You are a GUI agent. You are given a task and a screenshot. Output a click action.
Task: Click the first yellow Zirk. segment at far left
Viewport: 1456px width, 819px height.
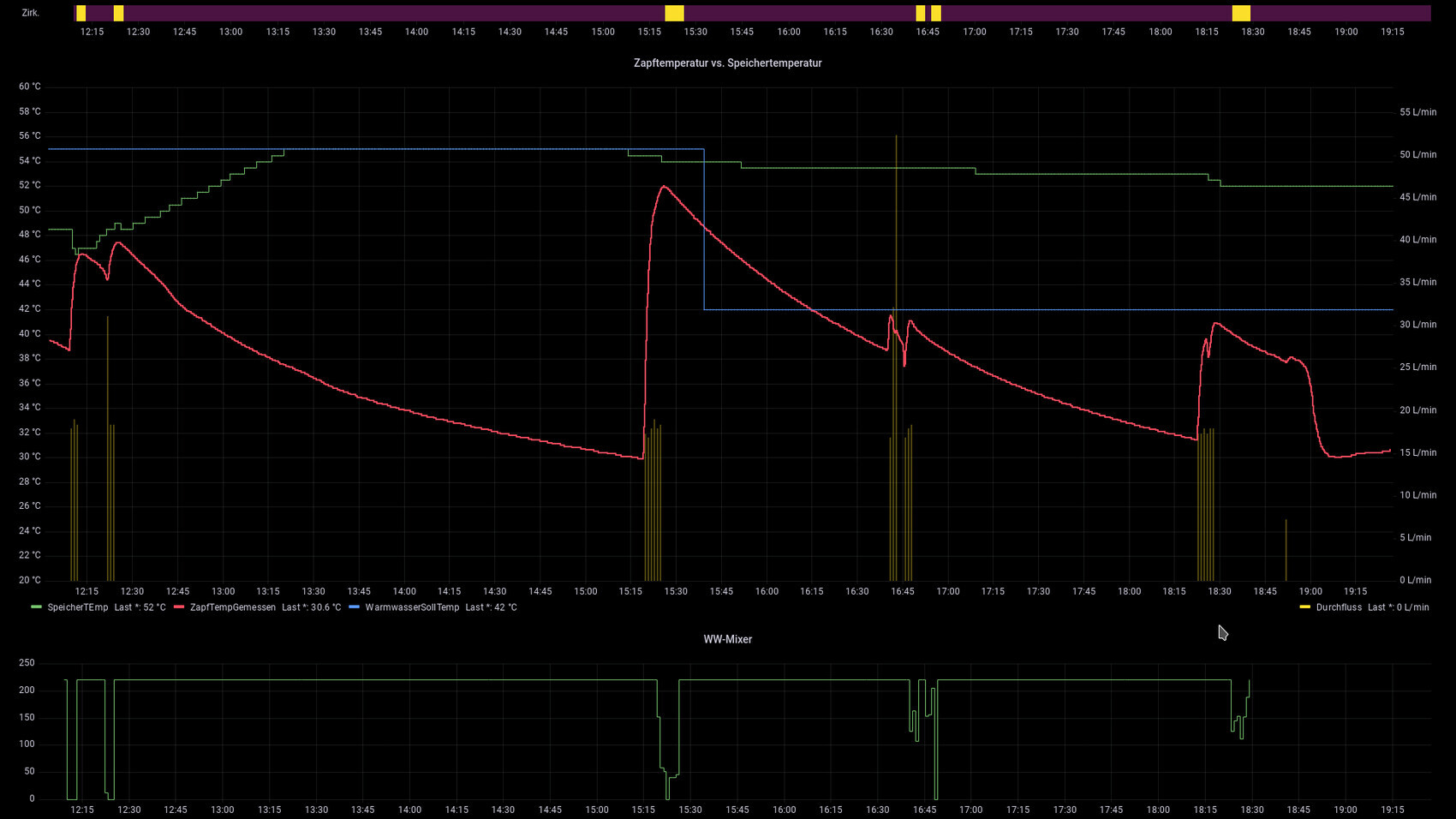pos(81,13)
